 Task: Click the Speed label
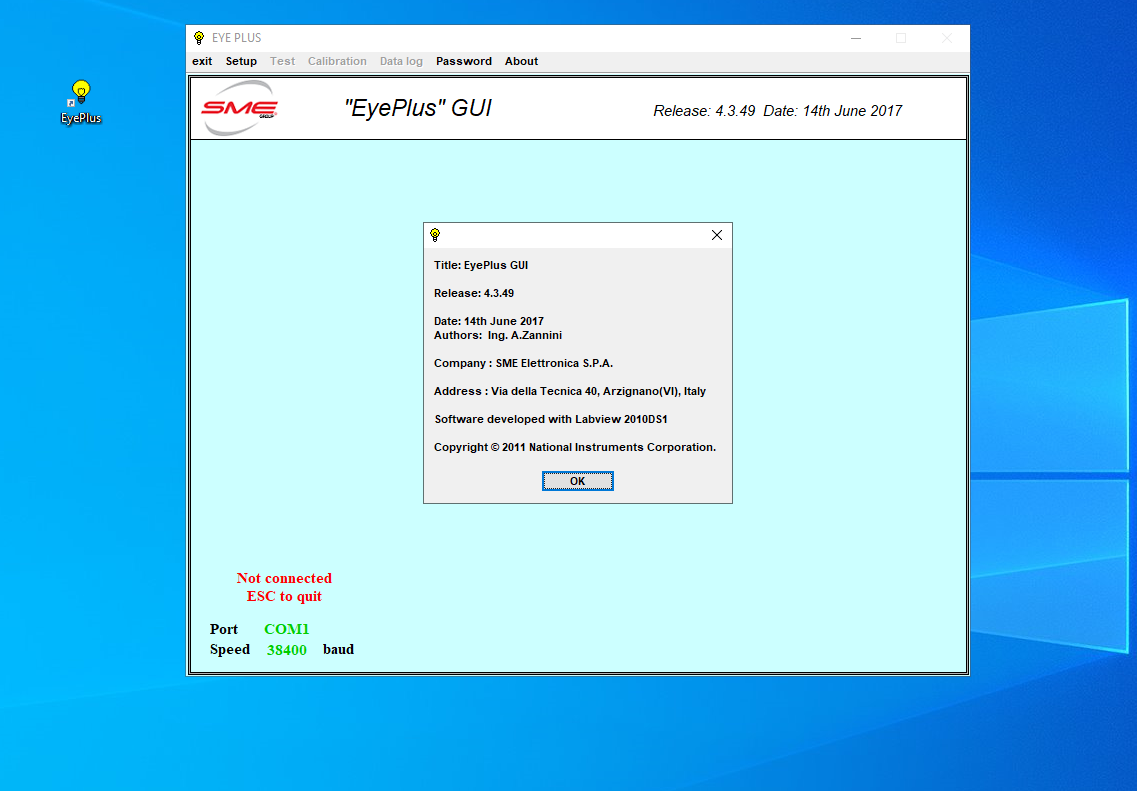(x=230, y=650)
